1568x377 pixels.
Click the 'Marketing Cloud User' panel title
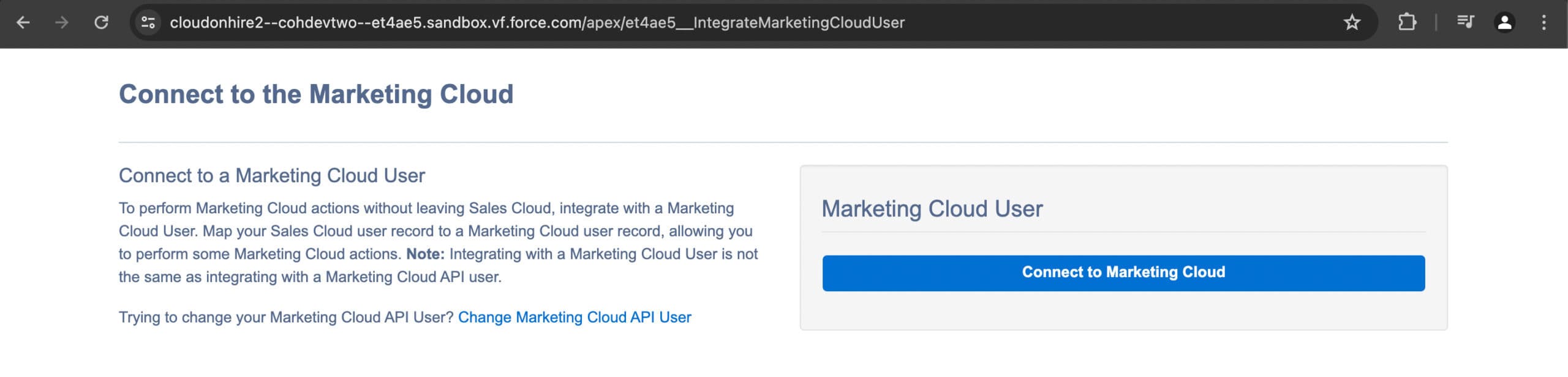pyautogui.click(x=932, y=208)
